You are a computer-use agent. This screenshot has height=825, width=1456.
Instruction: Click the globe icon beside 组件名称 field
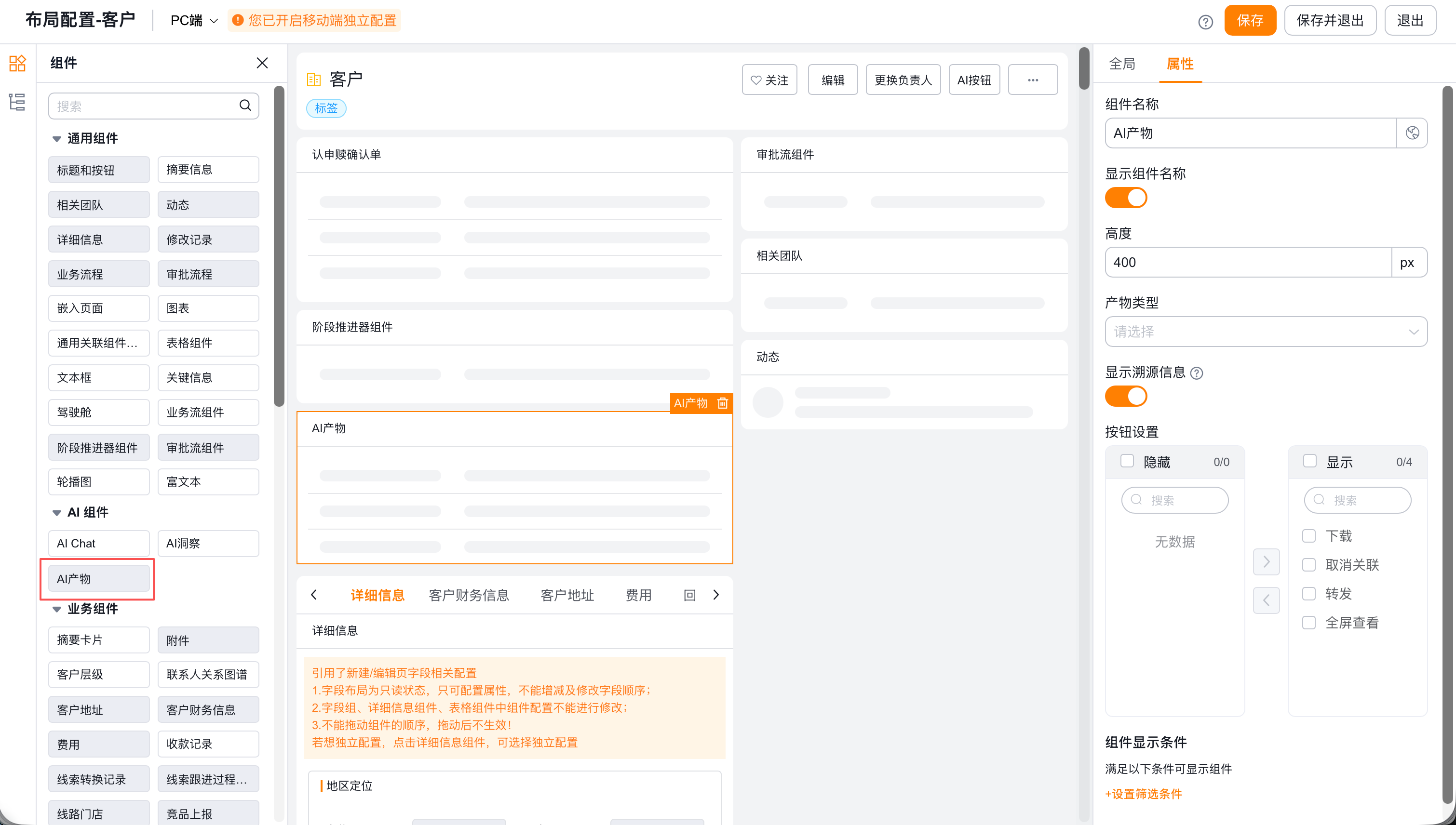coord(1412,133)
